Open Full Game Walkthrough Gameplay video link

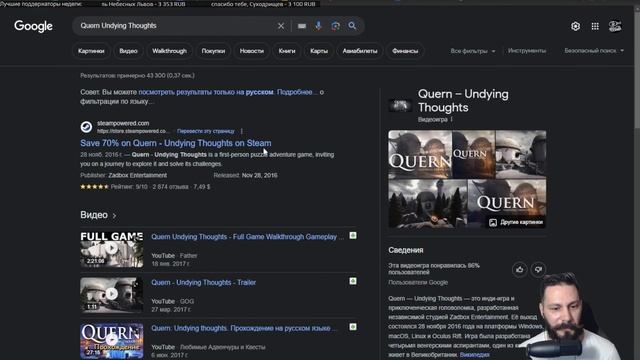click(247, 237)
